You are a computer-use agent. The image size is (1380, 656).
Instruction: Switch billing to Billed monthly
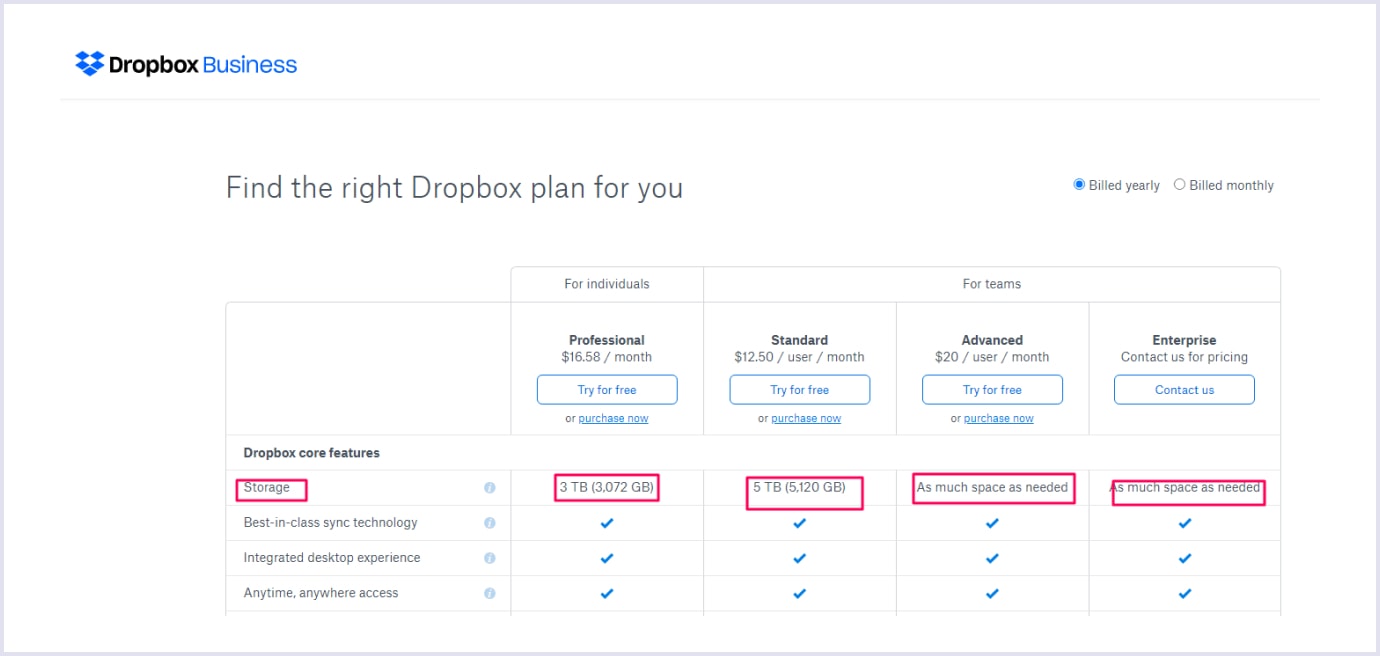(1179, 184)
